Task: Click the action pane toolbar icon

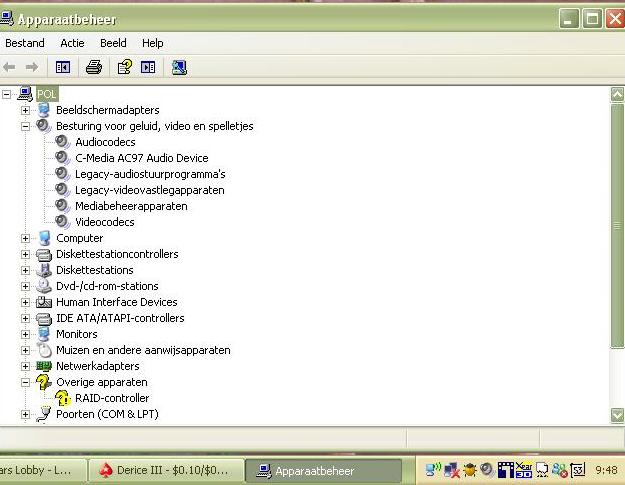Action: (148, 67)
